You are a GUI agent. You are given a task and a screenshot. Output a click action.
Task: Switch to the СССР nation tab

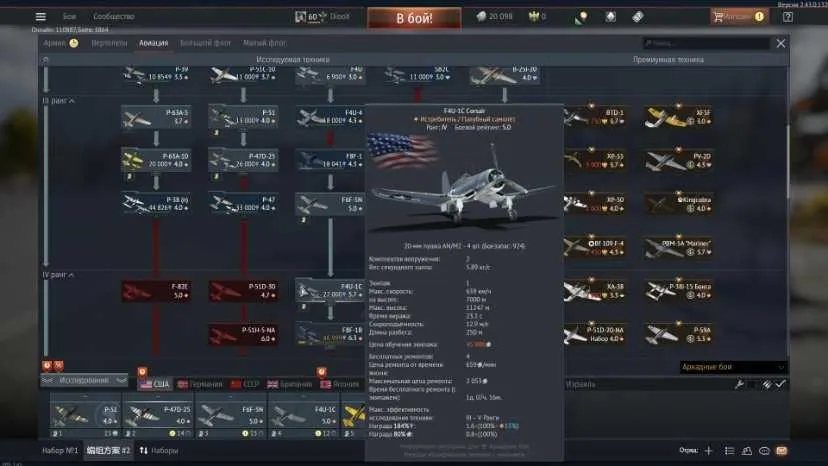[x=245, y=384]
